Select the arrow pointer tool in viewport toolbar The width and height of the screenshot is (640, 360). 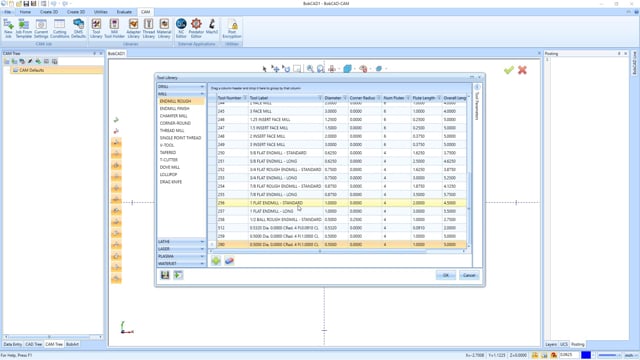[x=264, y=69]
